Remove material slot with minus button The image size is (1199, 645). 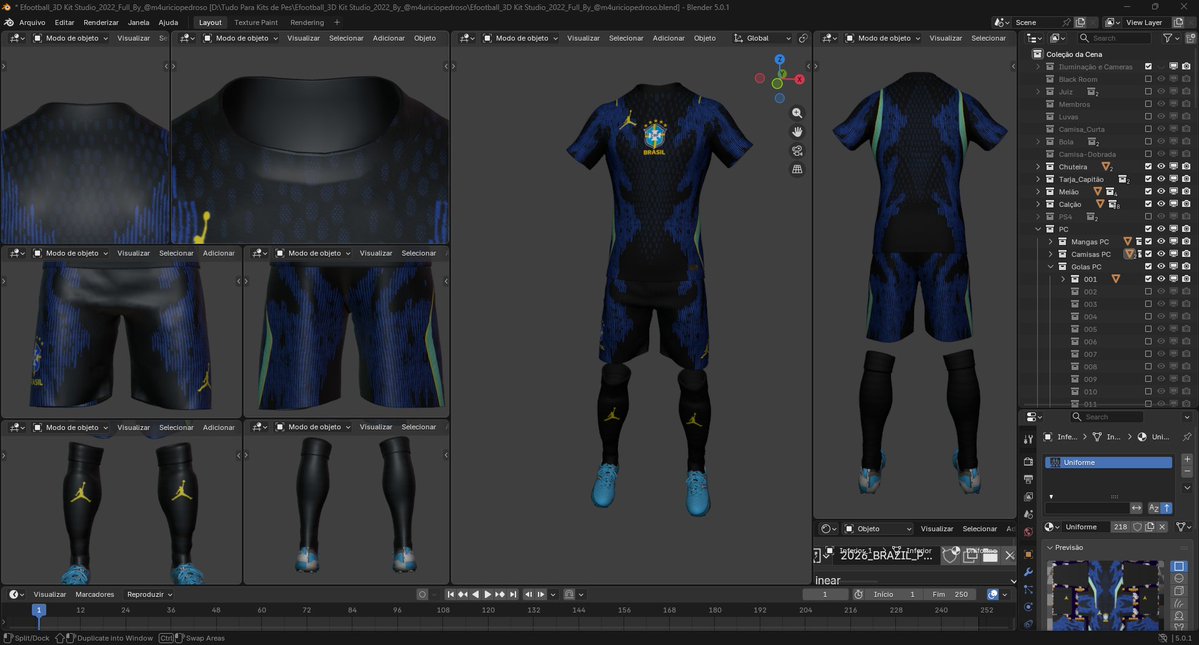pos(1187,472)
